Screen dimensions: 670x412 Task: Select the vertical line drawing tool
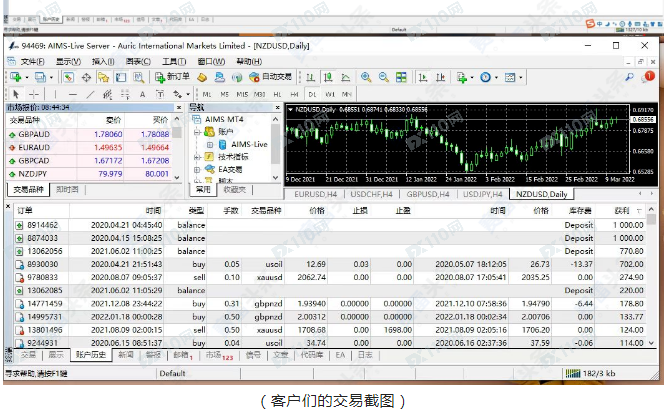55,94
